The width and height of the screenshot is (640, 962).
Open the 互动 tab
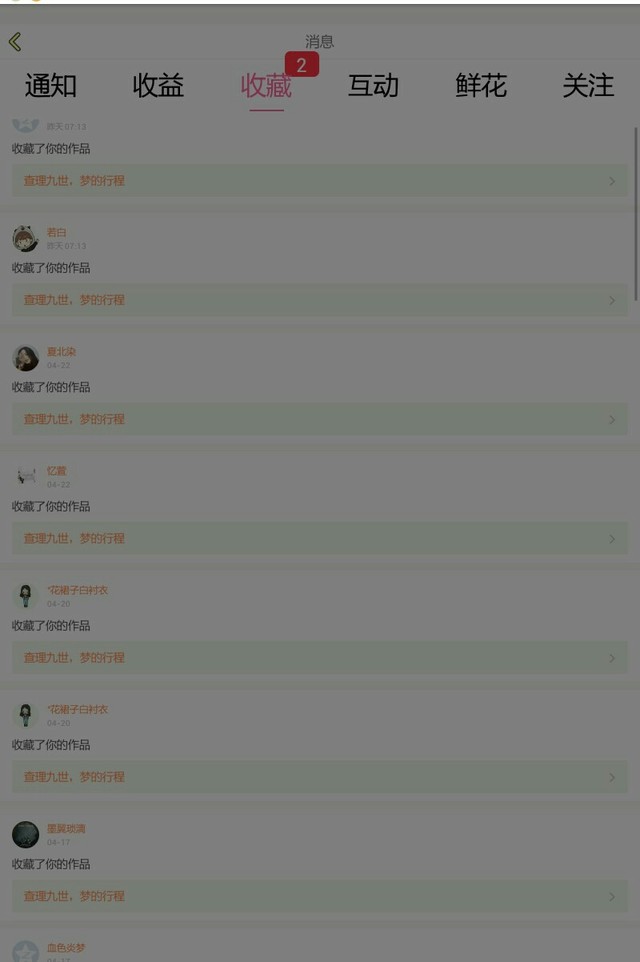373,85
